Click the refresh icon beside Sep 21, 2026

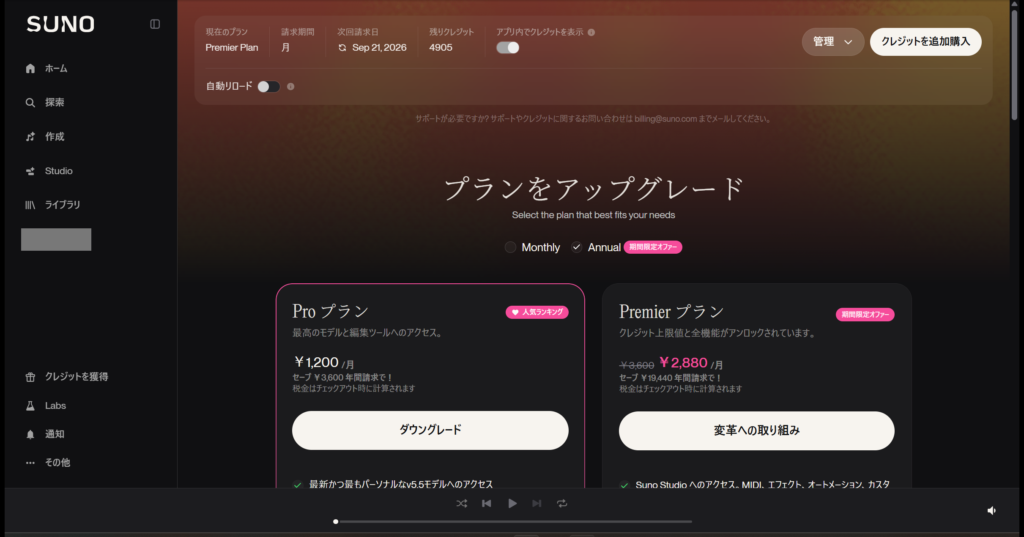click(342, 48)
